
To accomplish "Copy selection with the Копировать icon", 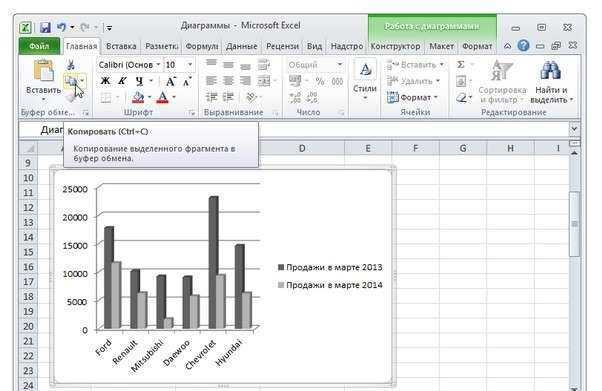I will tap(71, 81).
